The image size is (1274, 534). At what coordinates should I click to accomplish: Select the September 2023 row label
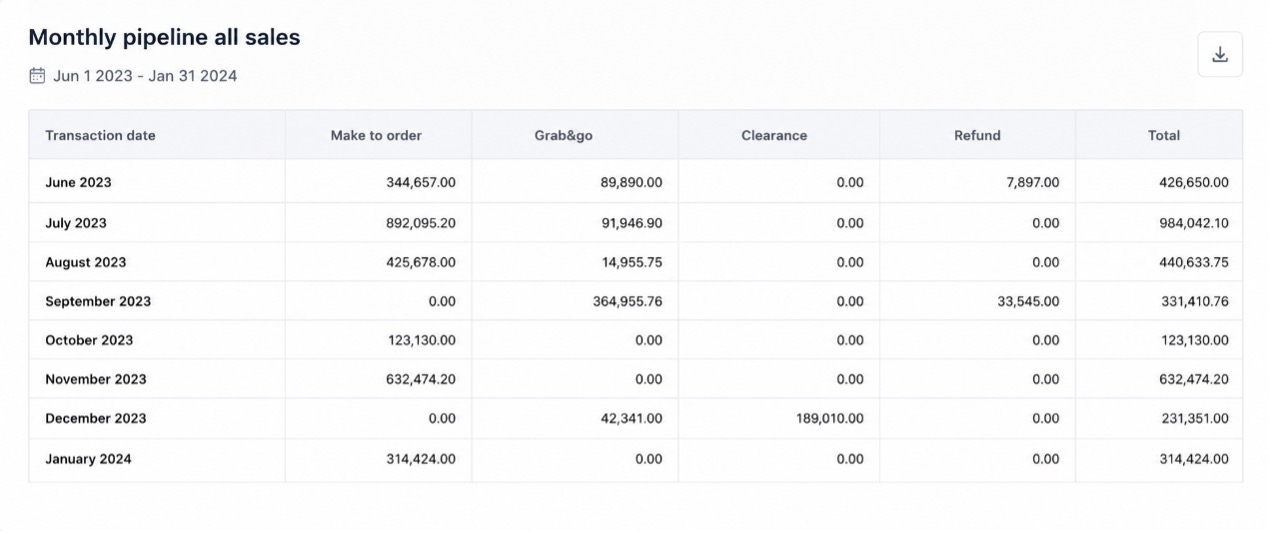[x=98, y=301]
